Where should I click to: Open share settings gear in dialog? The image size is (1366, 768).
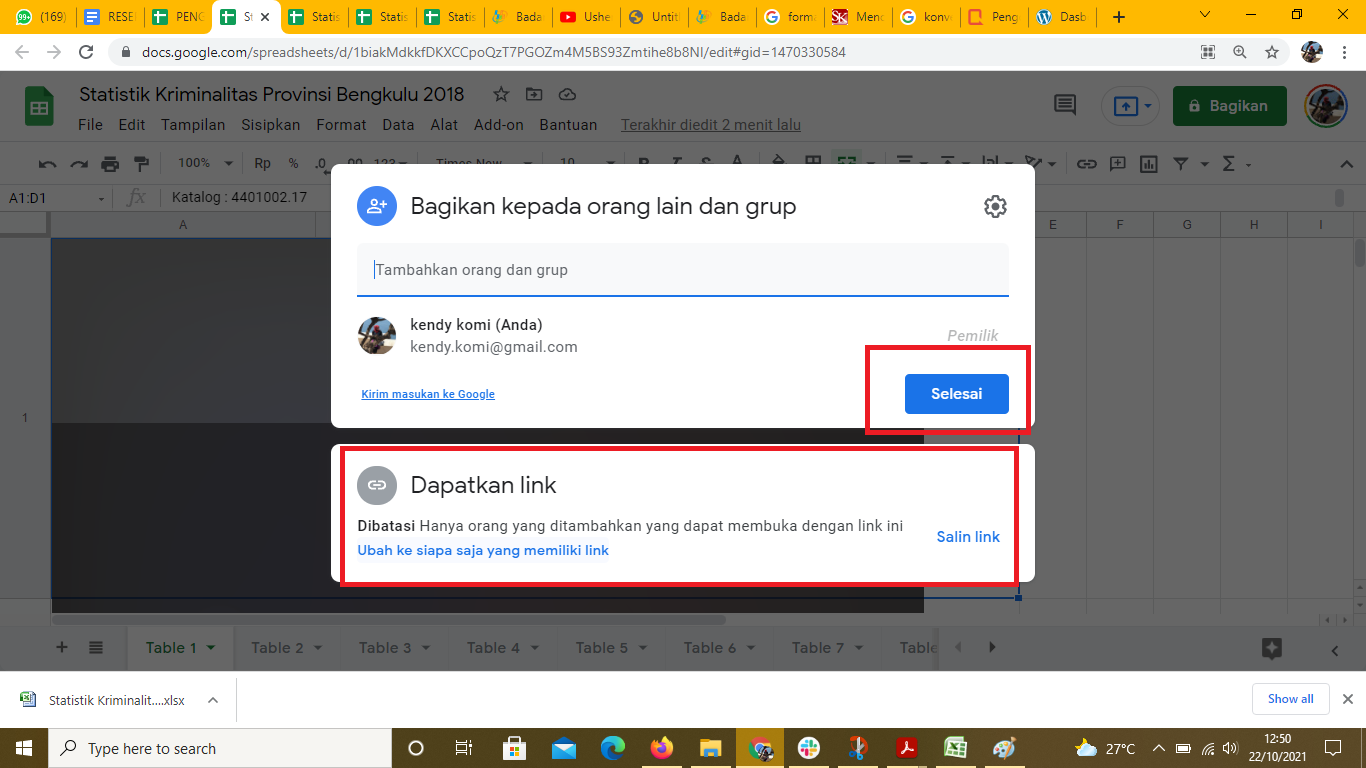994,207
